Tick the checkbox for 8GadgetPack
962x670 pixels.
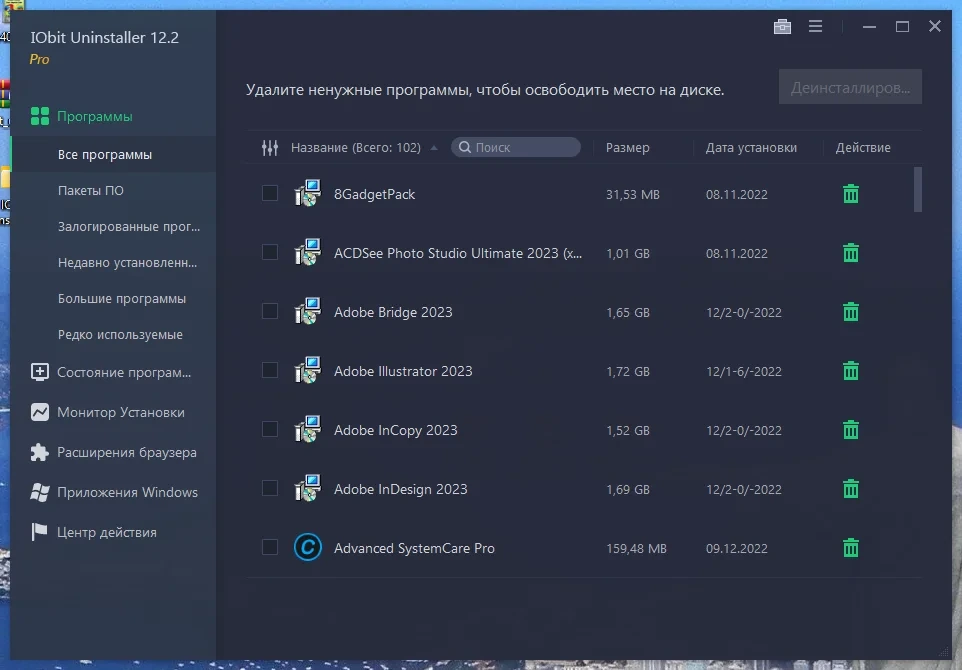(270, 193)
